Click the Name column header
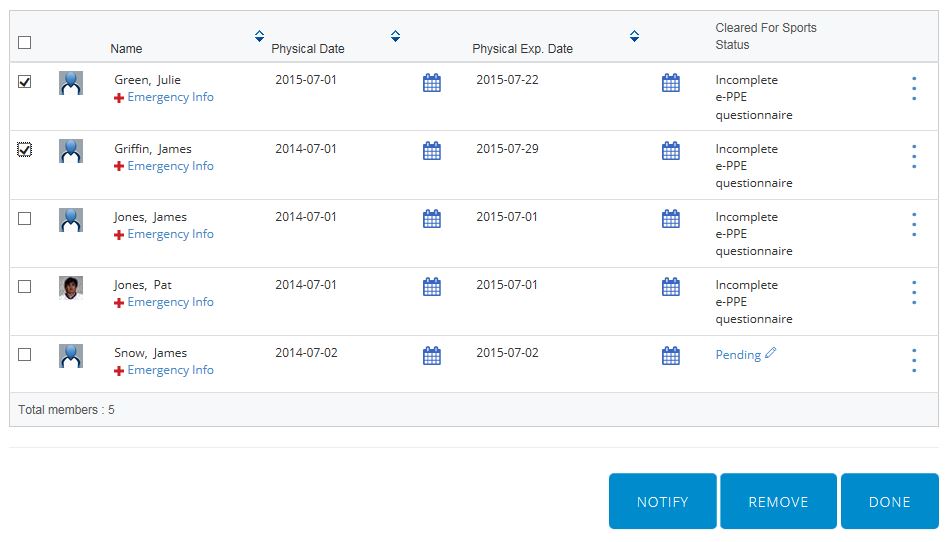Image resolution: width=951 pixels, height=542 pixels. [x=126, y=49]
